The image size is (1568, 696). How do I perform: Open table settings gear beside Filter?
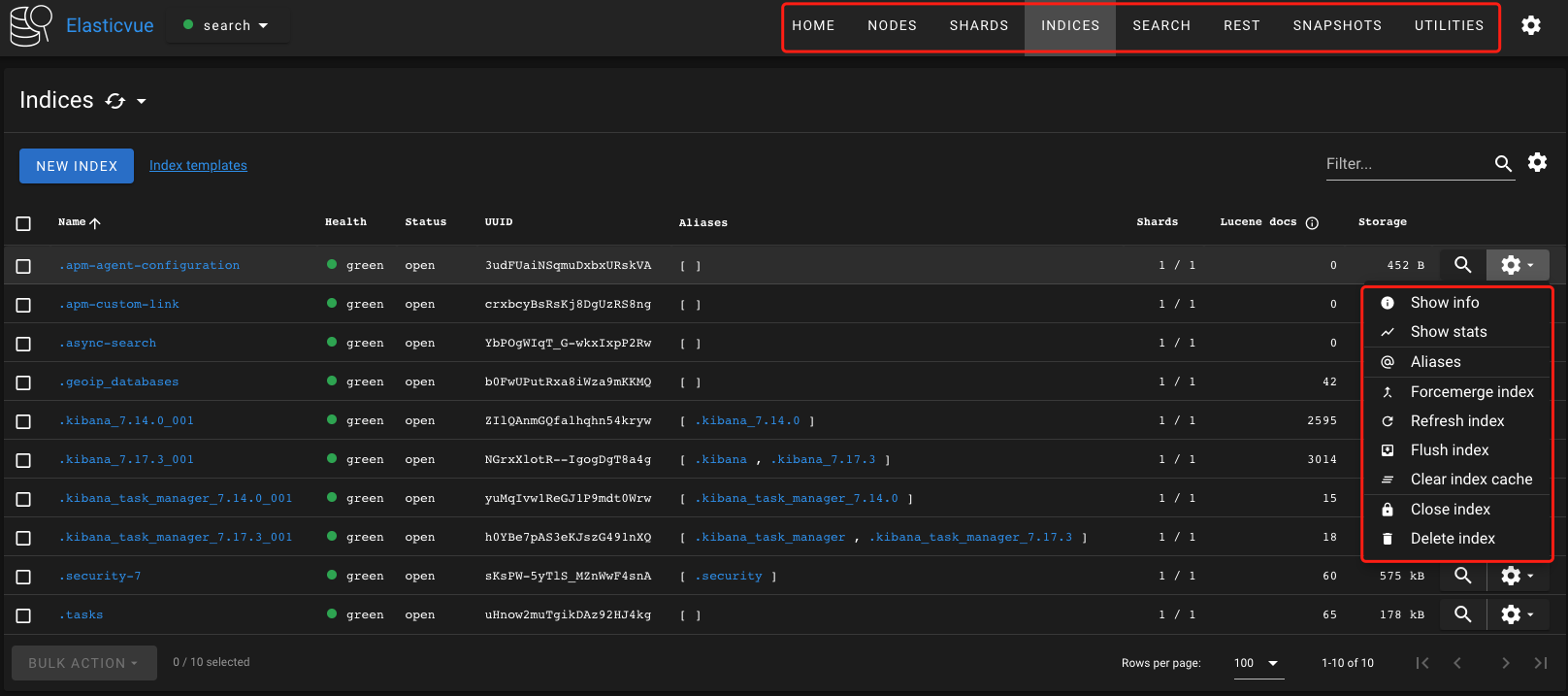point(1537,163)
